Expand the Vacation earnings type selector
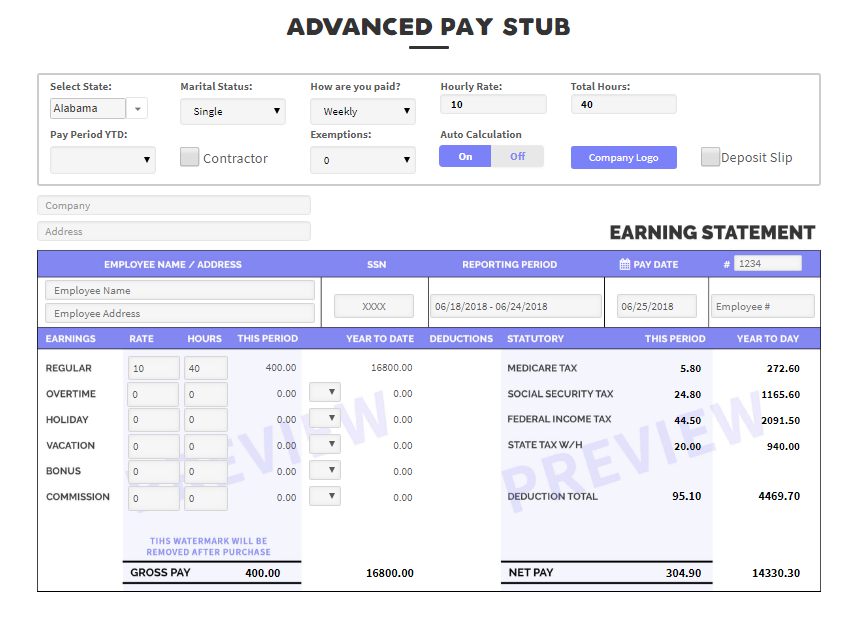This screenshot has width=864, height=624. pyautogui.click(x=324, y=444)
